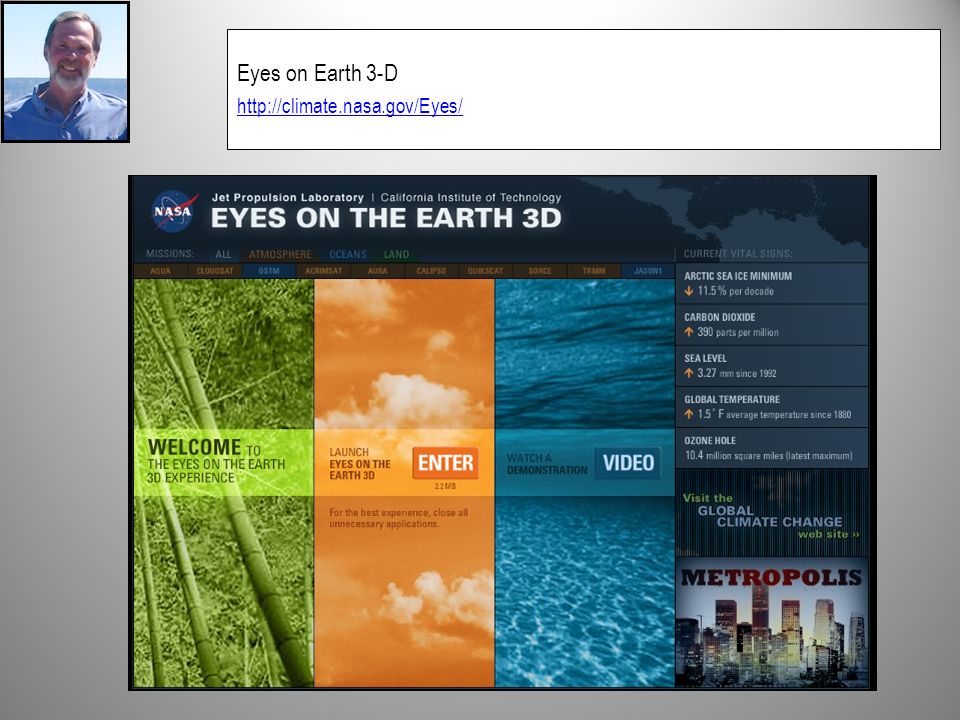Click the VIDEO demonstration button
This screenshot has width=960, height=720.
click(x=628, y=463)
